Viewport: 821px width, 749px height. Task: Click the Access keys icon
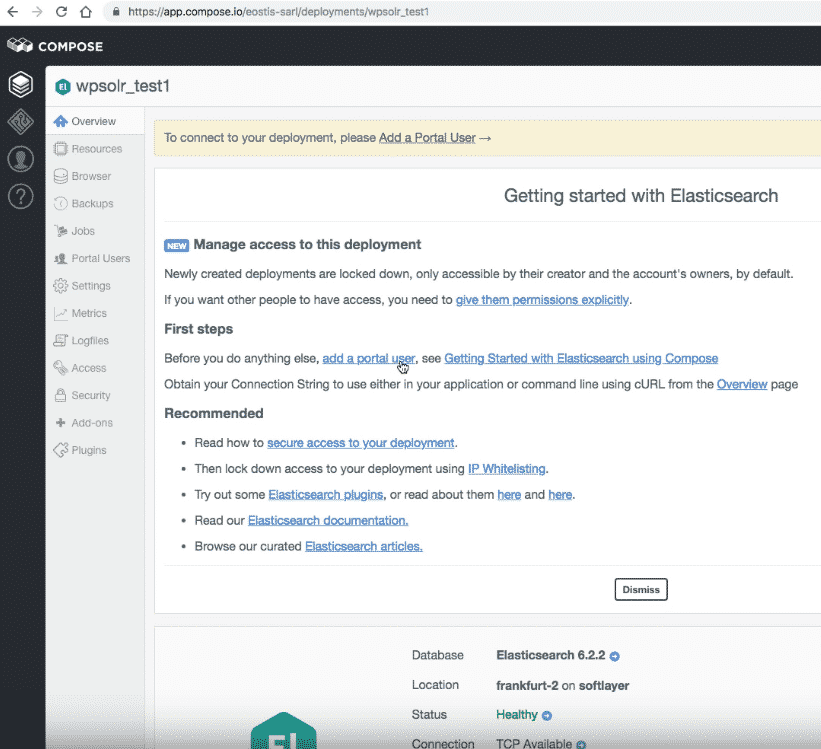[x=61, y=368]
